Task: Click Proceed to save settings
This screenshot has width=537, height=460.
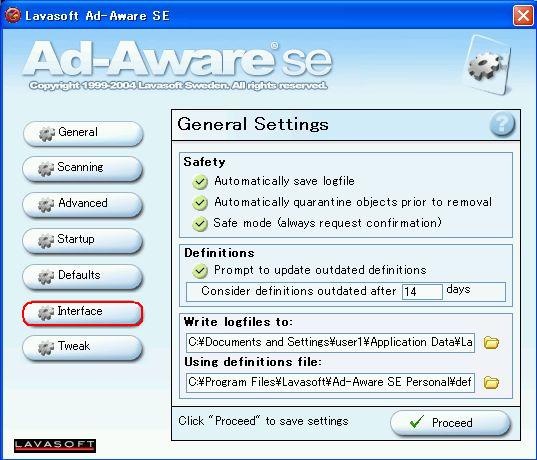Action: pos(450,423)
